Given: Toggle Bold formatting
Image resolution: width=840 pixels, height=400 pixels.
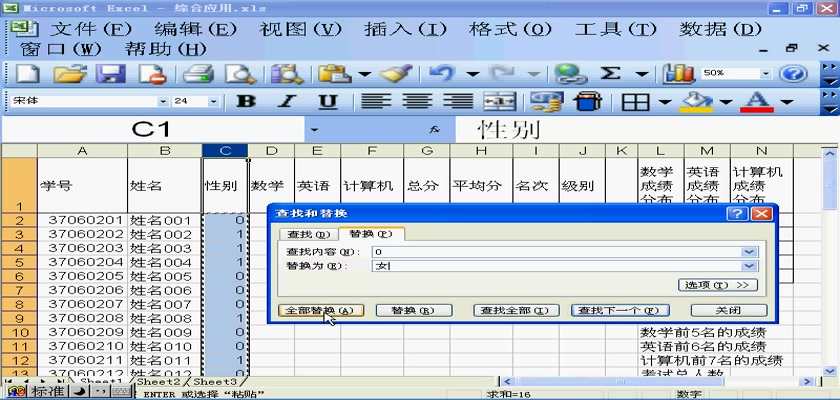Looking at the screenshot, I should 245,101.
